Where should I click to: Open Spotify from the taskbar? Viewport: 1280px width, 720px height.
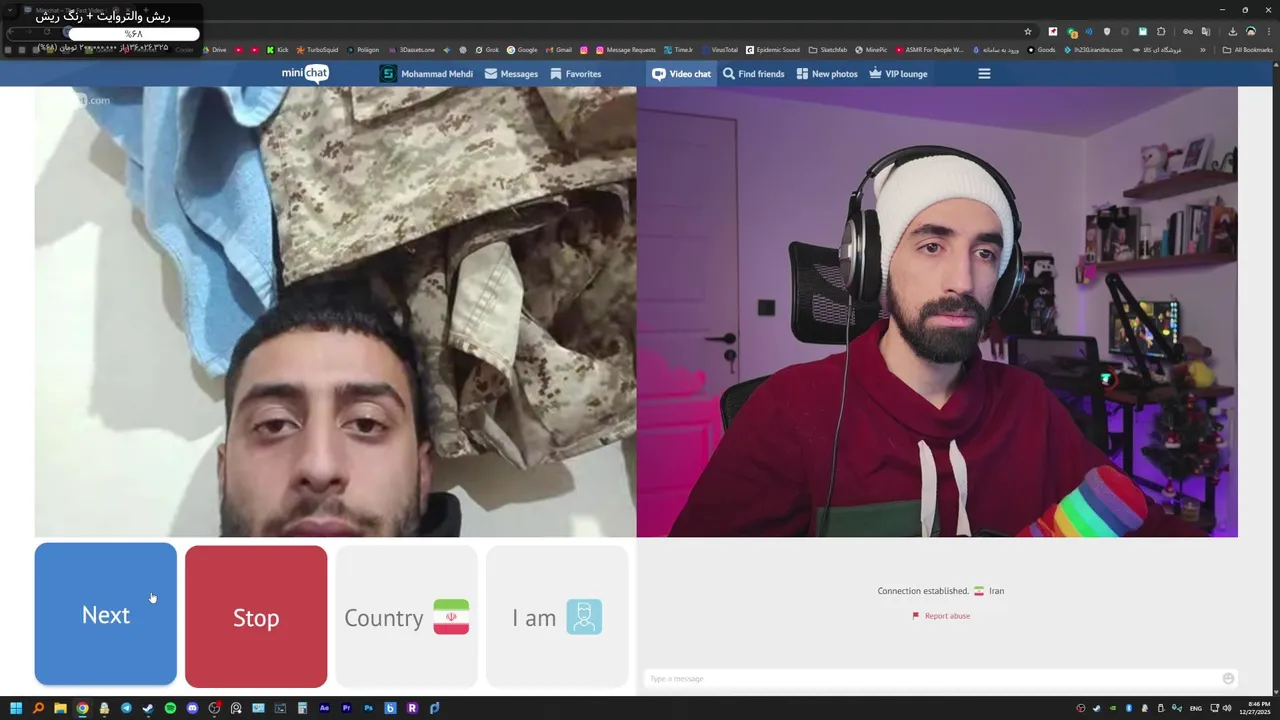[170, 708]
